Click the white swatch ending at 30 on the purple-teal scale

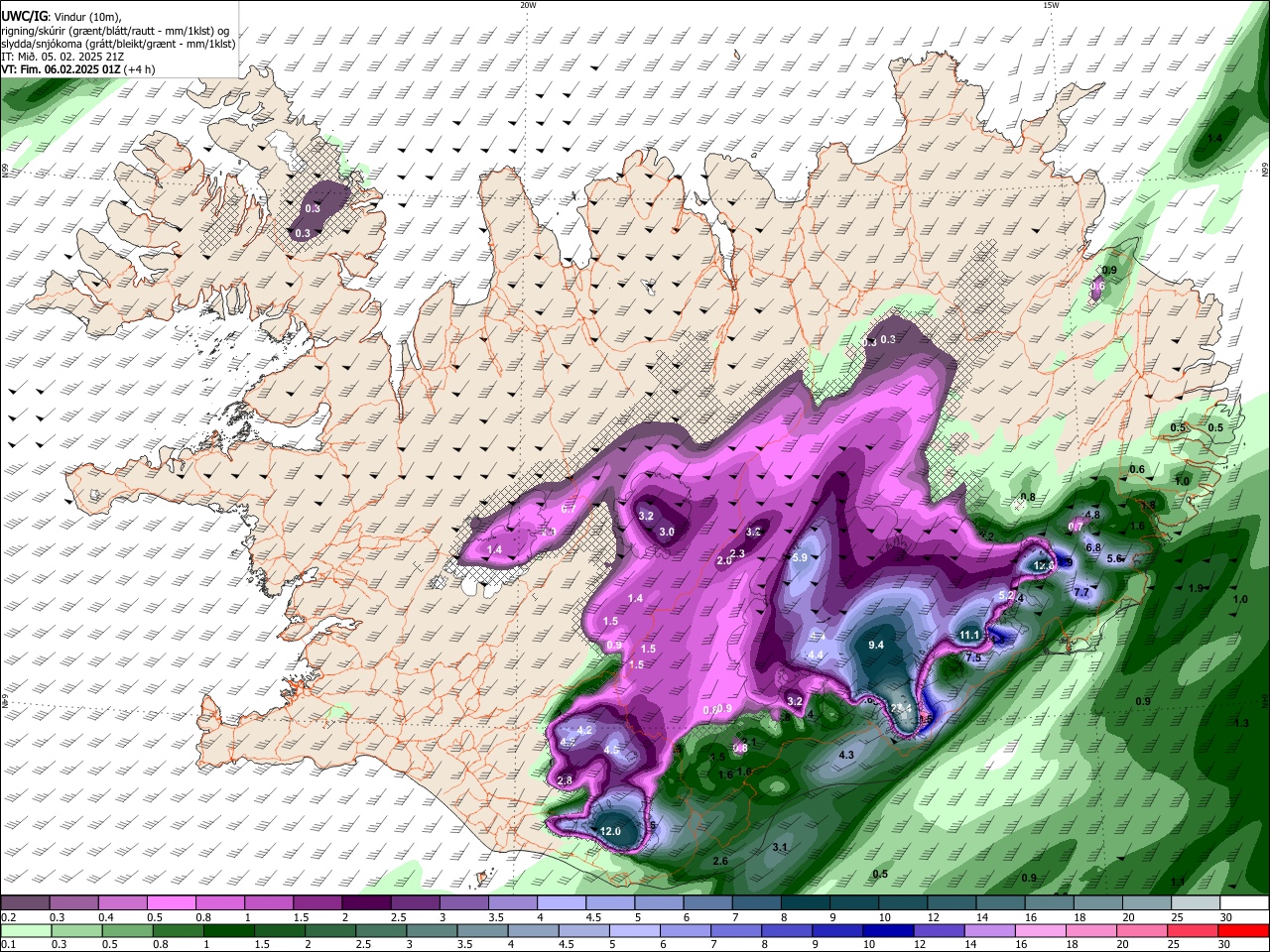pos(1242,902)
